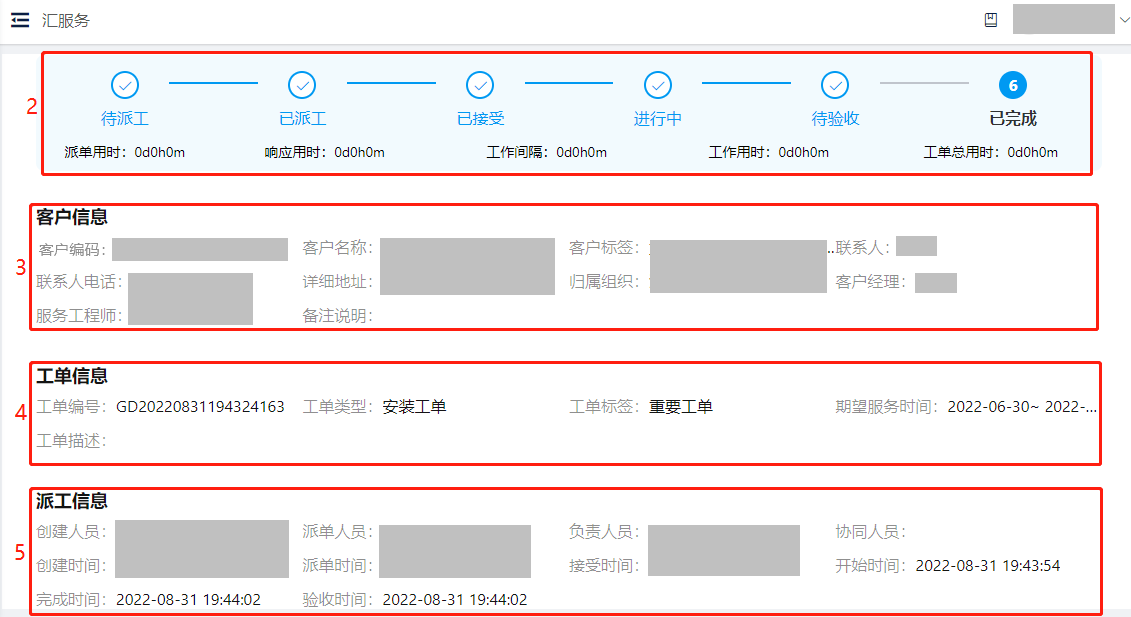This screenshot has width=1131, height=617.
Task: Click the 已派工 step checkmark circle
Action: [x=302, y=85]
